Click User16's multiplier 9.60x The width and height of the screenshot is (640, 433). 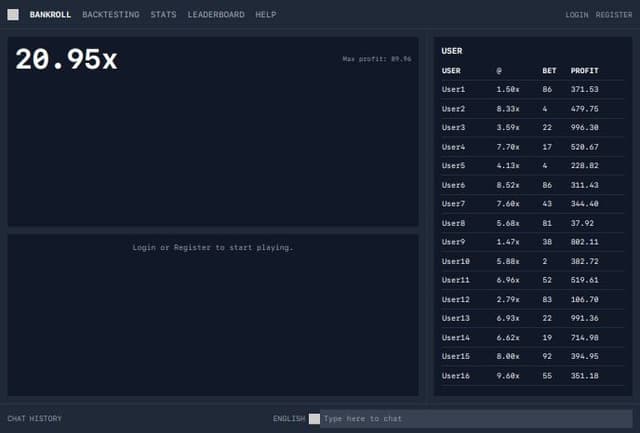pos(508,376)
